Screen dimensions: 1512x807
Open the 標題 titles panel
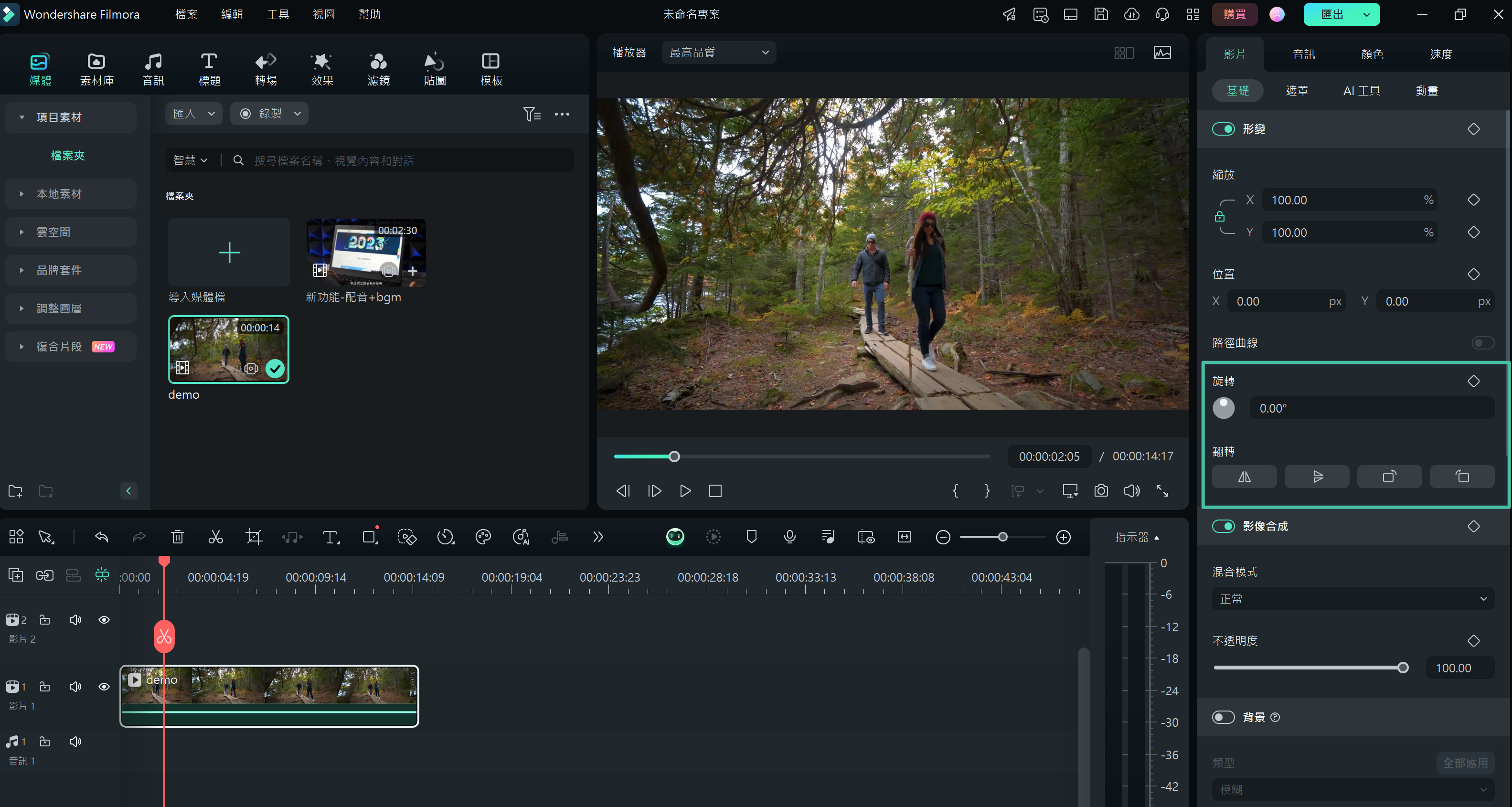[210, 69]
